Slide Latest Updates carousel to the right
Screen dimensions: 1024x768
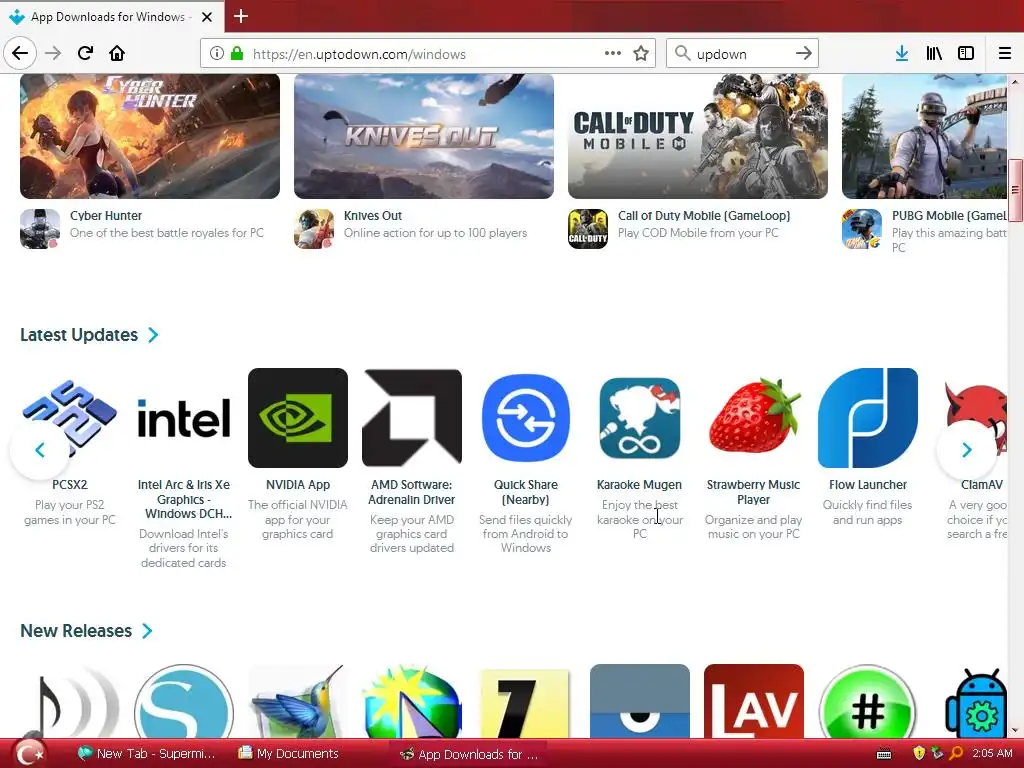[967, 449]
